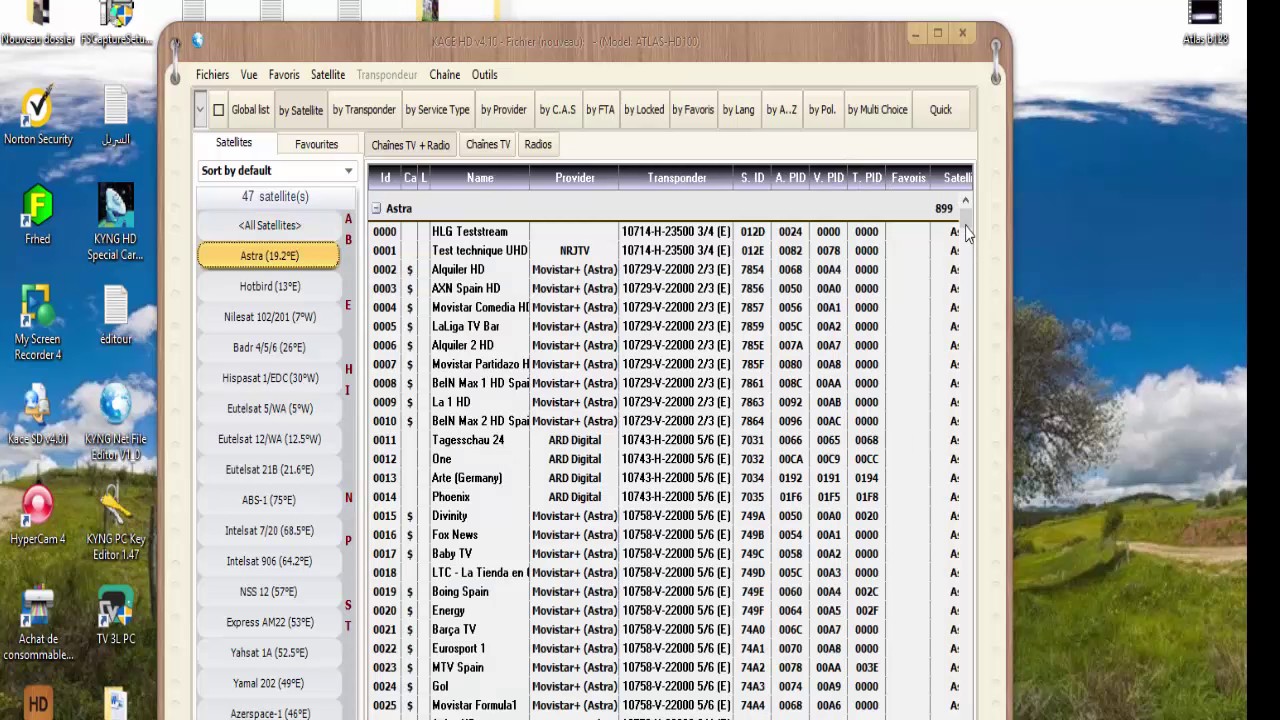Click KACE HD app title icon
Screen dimensions: 1280x720
[198, 41]
